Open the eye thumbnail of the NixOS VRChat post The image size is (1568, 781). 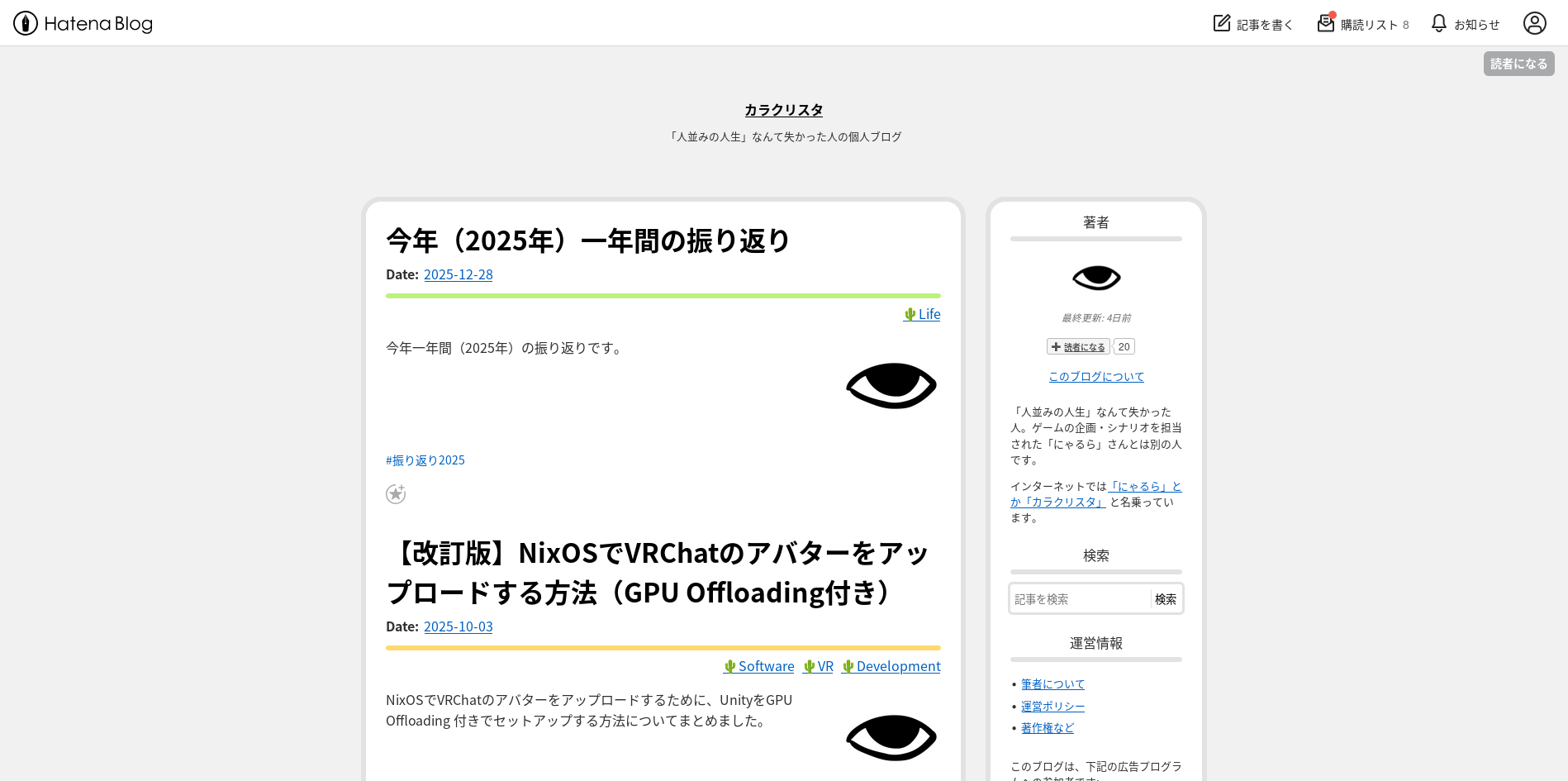891,738
